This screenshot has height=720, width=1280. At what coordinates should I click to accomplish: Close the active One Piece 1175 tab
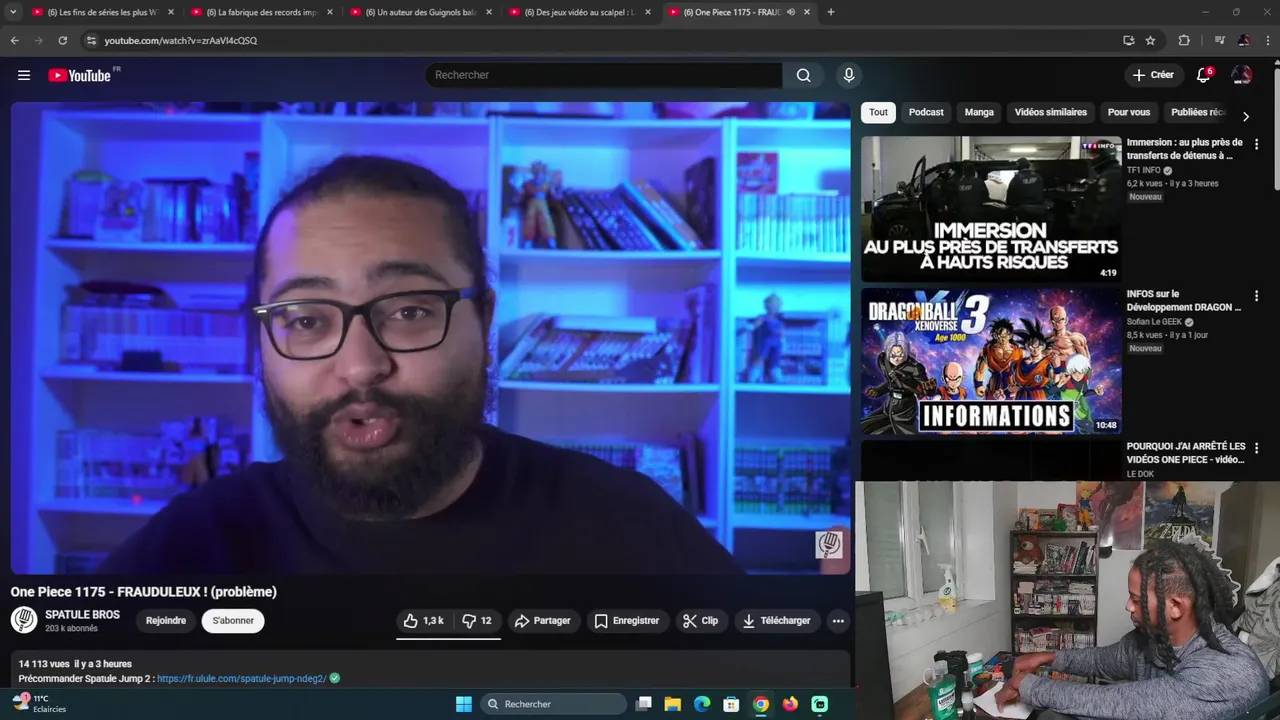[806, 12]
